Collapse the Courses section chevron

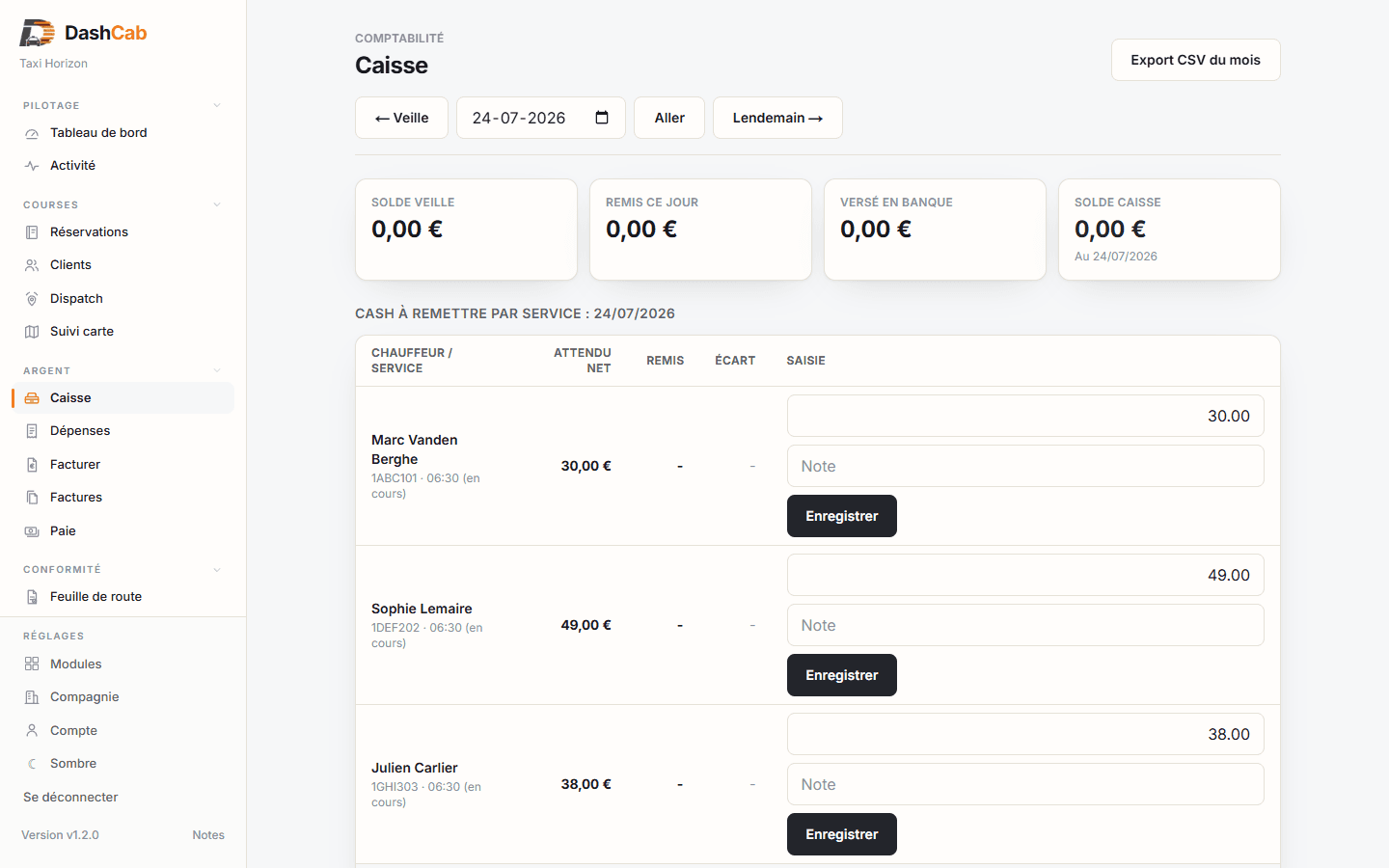point(217,204)
